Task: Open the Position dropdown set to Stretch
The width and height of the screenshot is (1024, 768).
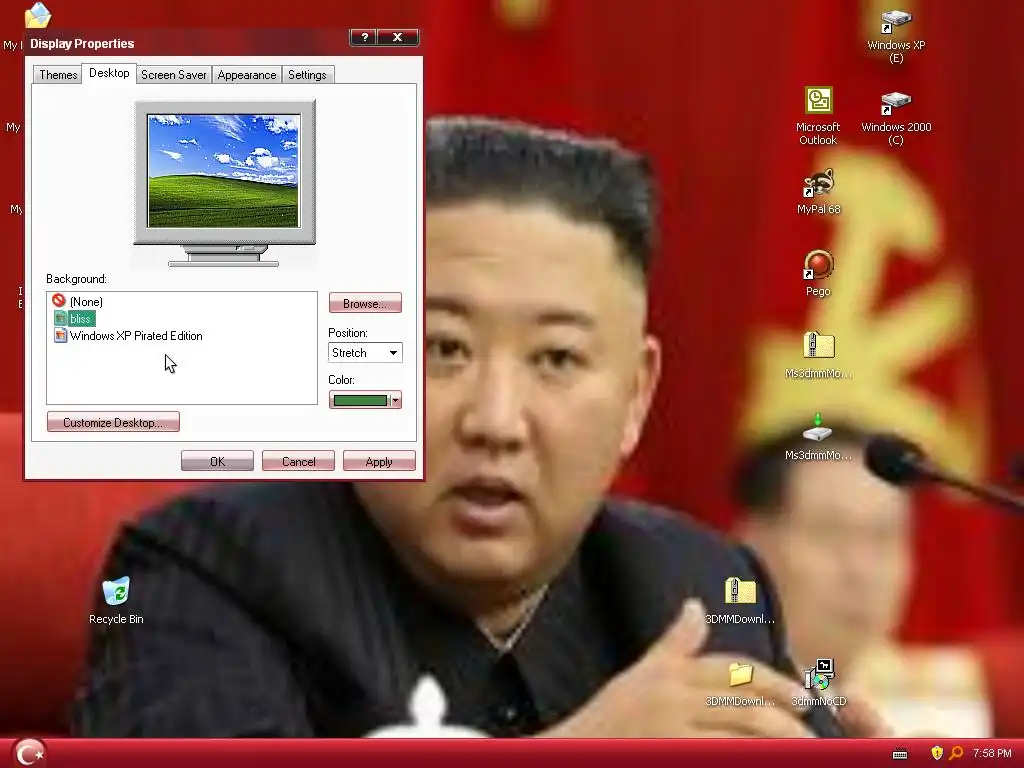Action: [x=365, y=353]
